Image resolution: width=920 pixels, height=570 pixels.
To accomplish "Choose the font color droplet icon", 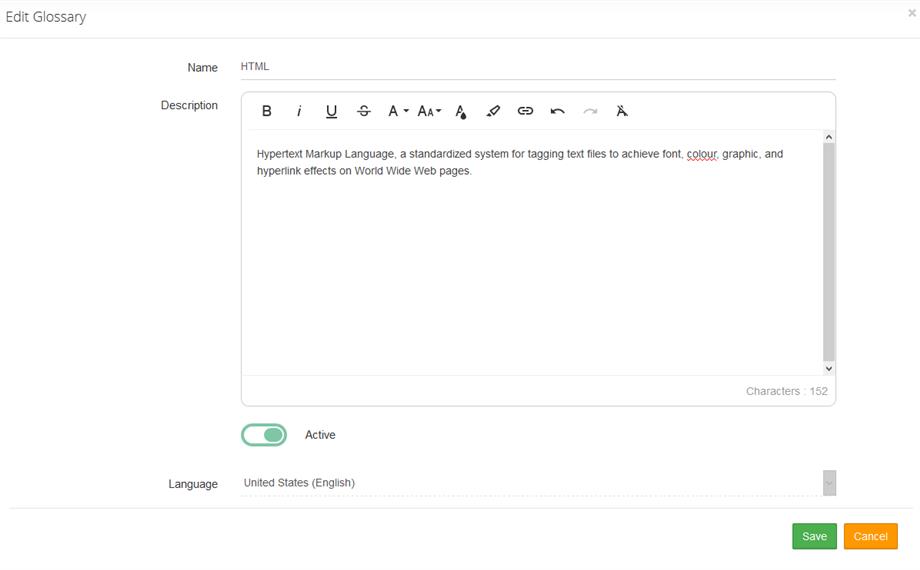I will click(460, 111).
